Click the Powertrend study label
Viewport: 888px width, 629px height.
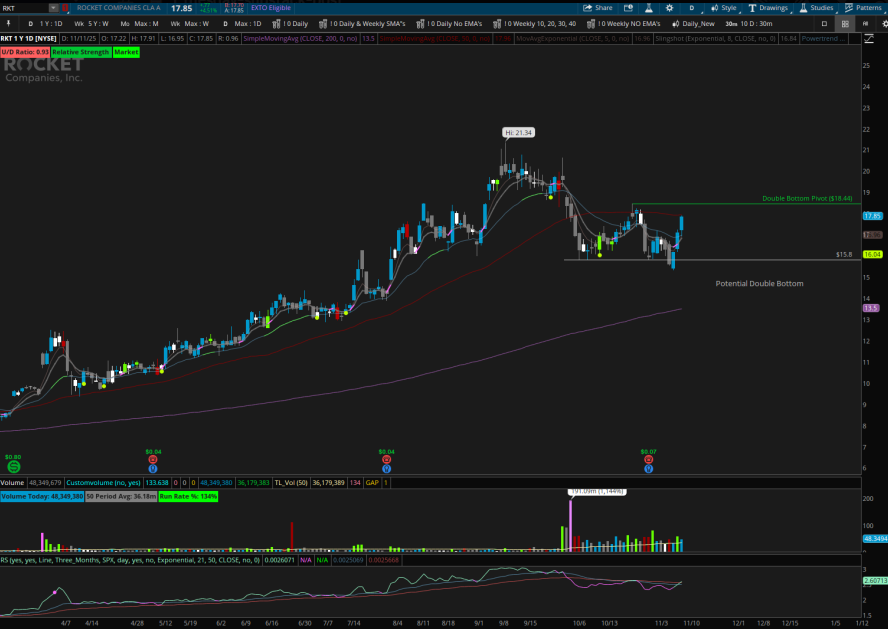click(823, 38)
